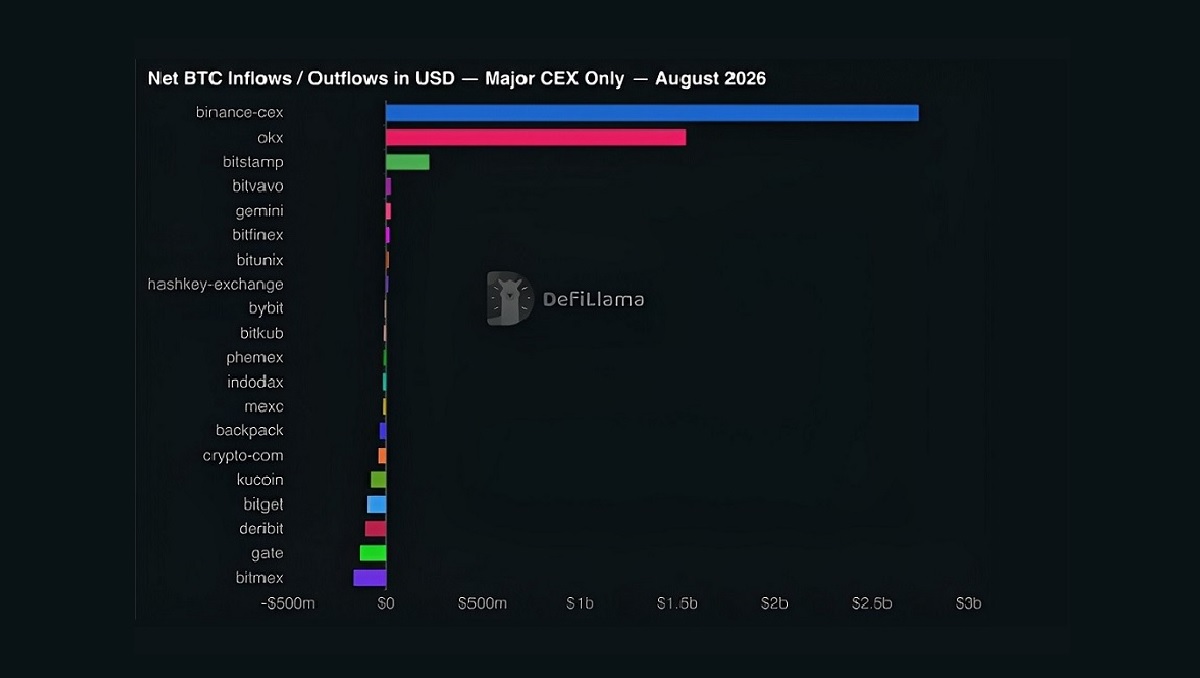Select the deribit red bar
The height and width of the screenshot is (678, 1200).
click(375, 529)
